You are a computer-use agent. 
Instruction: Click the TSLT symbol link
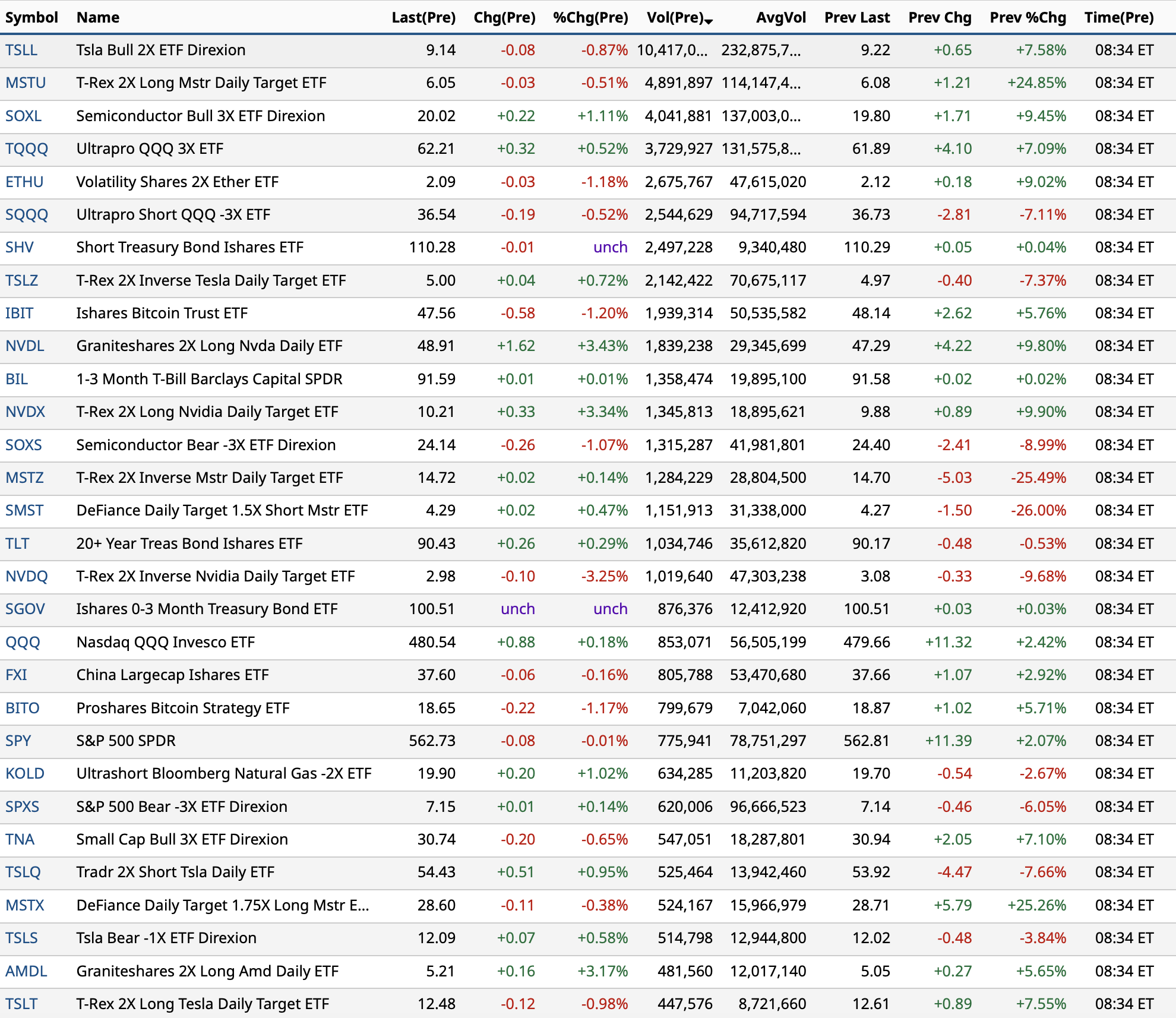[21, 1004]
